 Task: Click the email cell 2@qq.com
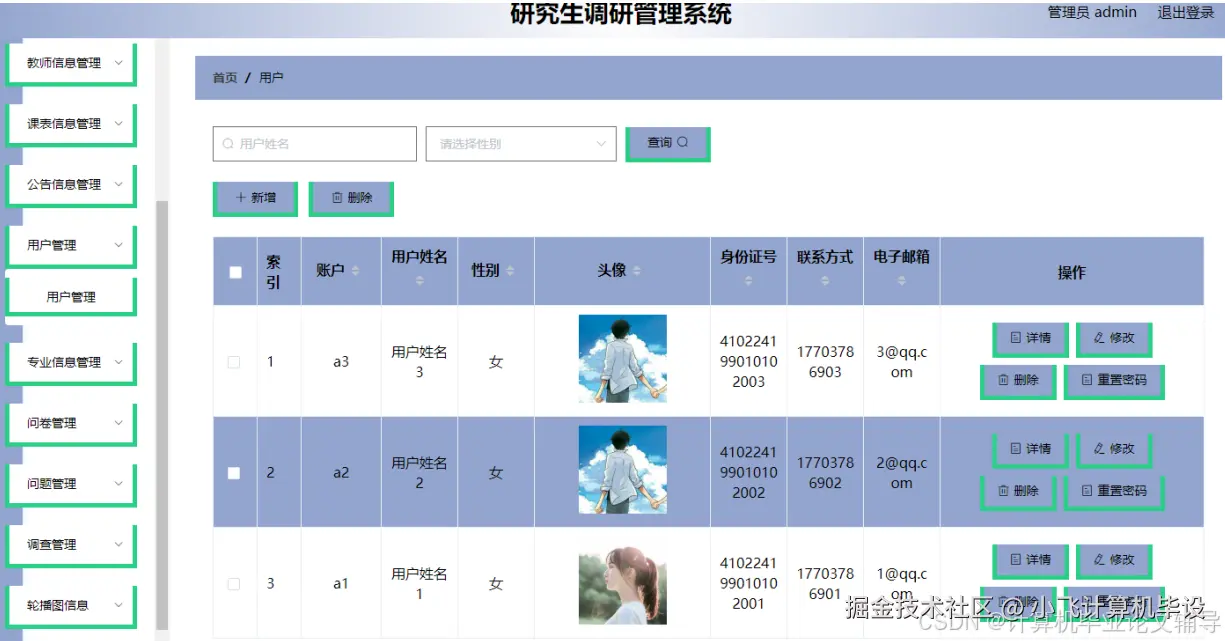coord(901,473)
